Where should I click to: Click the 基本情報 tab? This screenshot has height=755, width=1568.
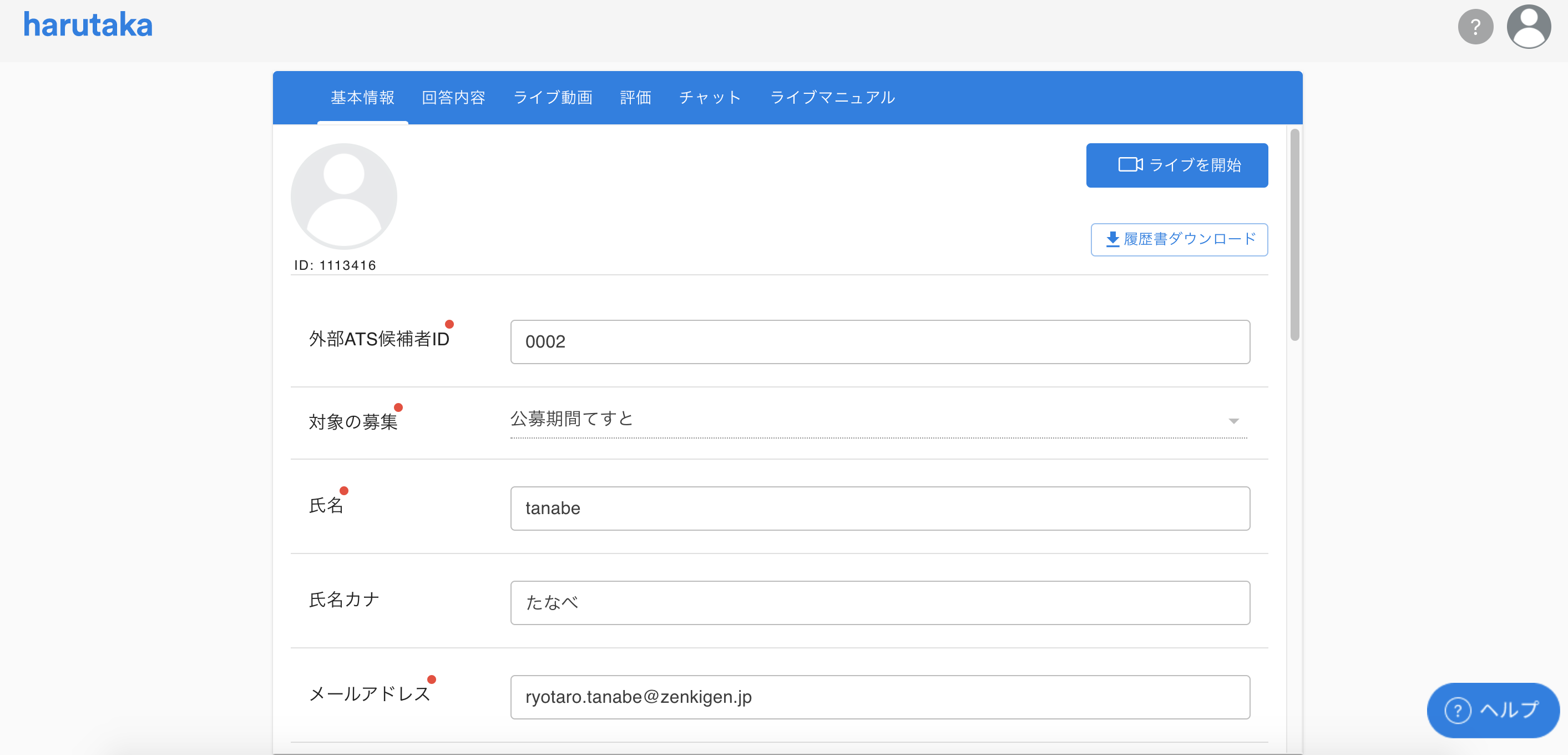point(362,97)
